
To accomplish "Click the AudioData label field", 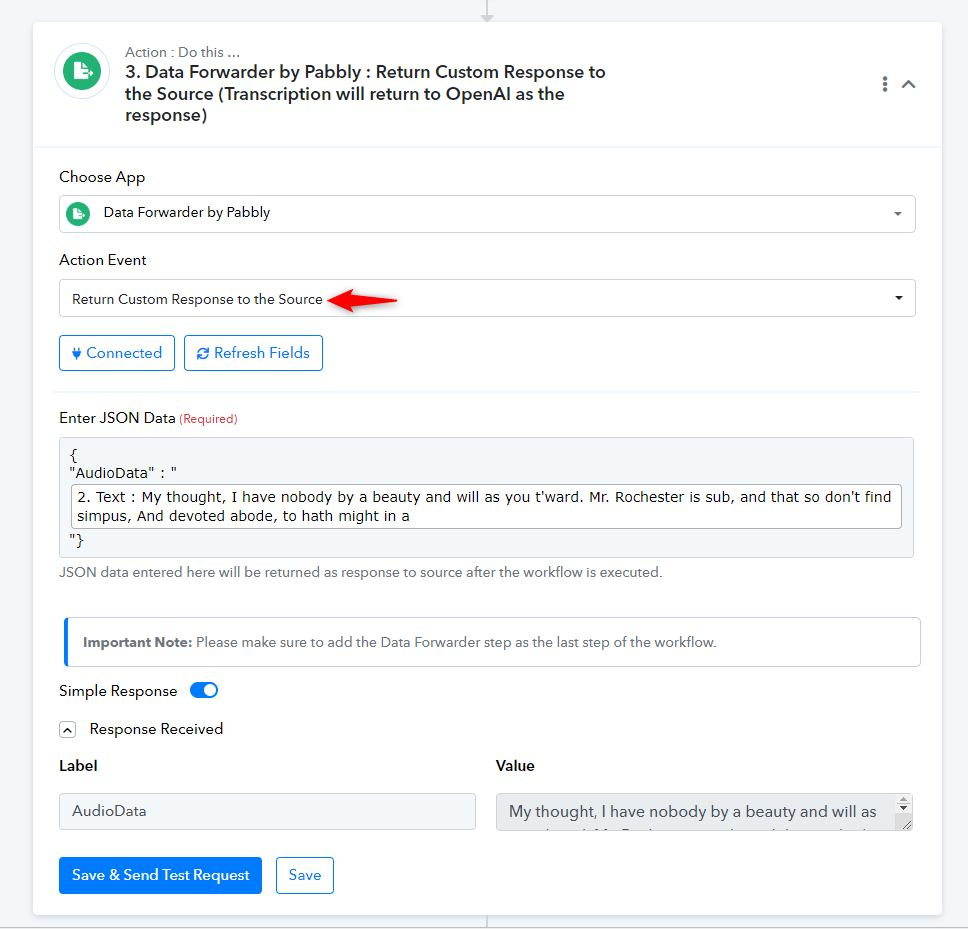I will tap(267, 811).
